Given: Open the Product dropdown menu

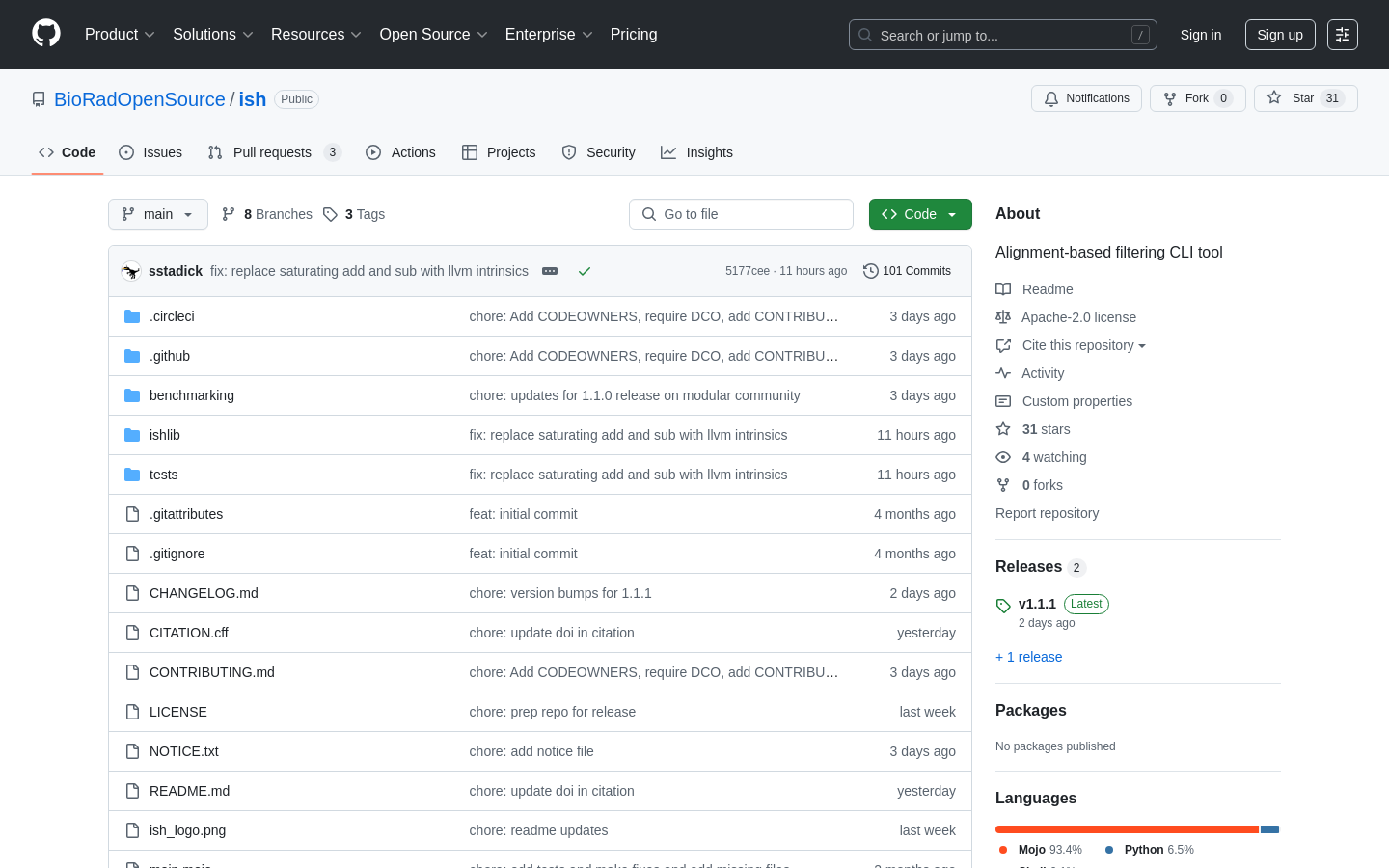Looking at the screenshot, I should pyautogui.click(x=120, y=35).
